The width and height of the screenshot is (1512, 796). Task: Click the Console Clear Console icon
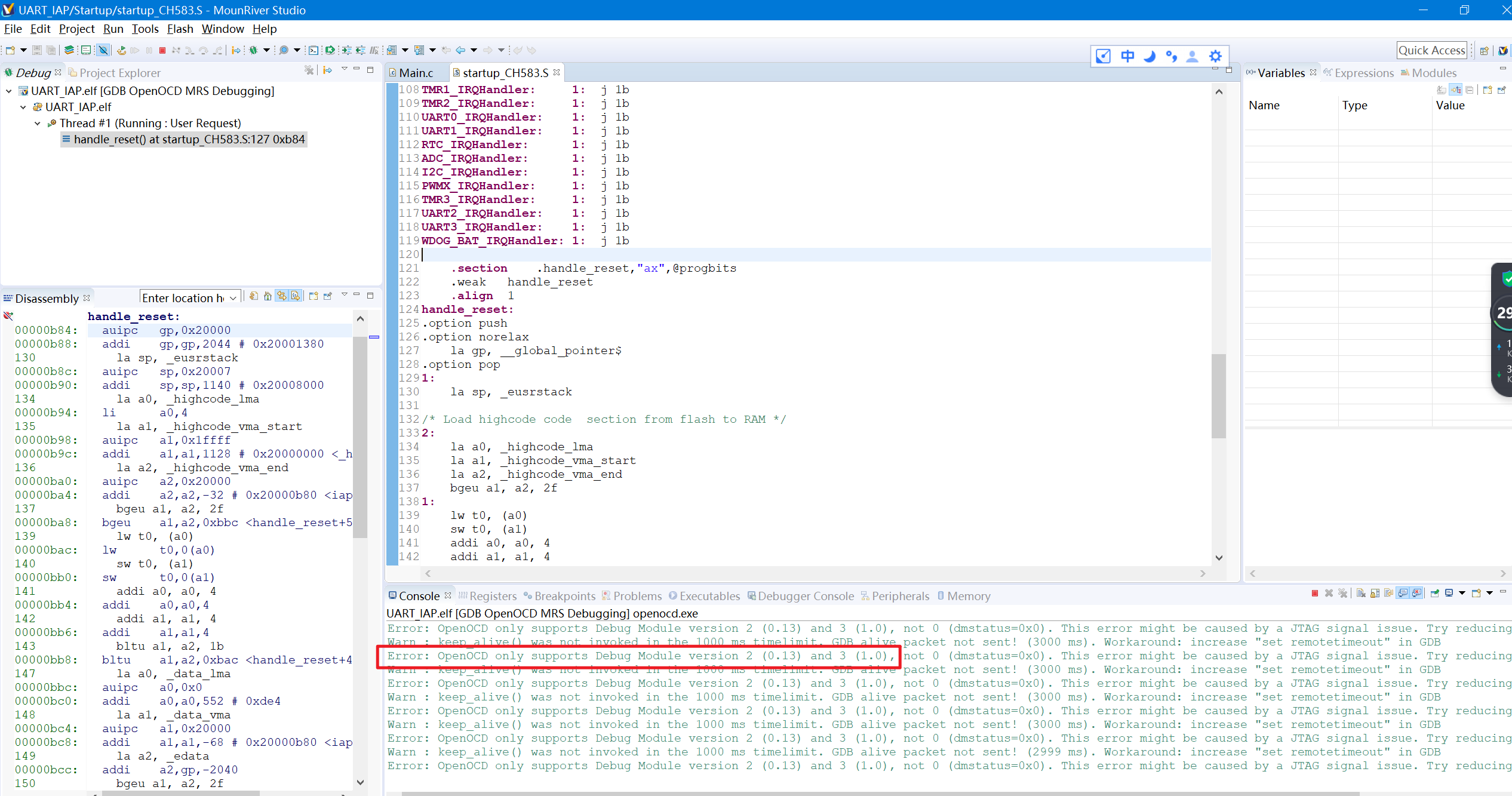point(1361,593)
